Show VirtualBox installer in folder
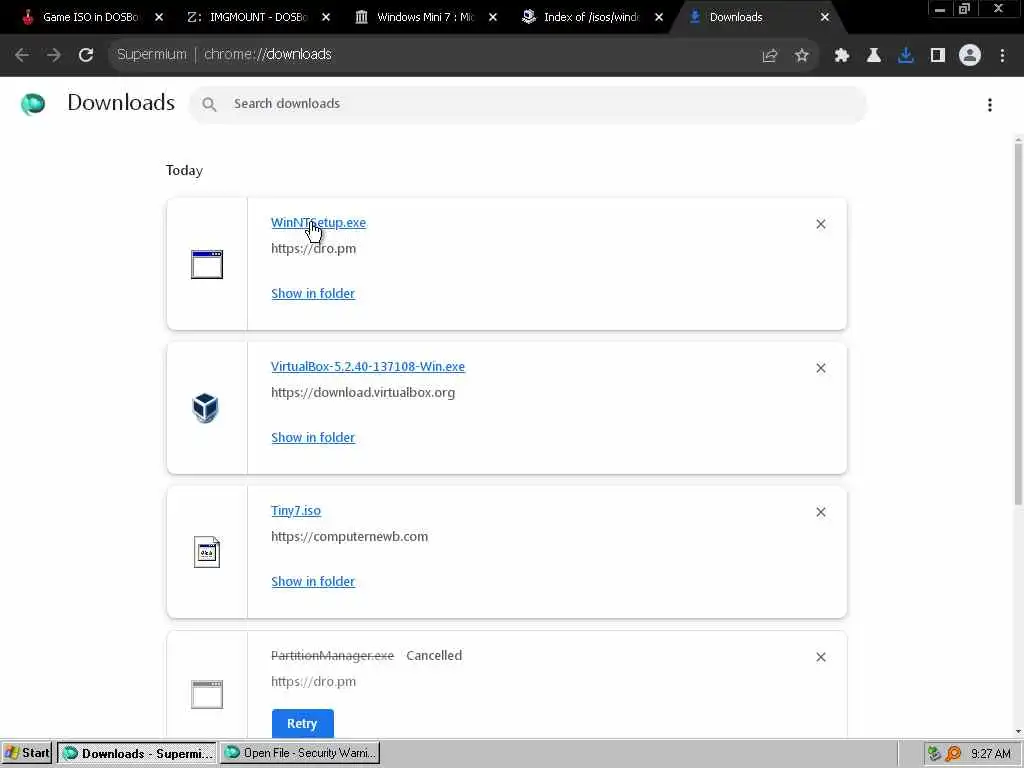The width and height of the screenshot is (1024, 768). click(x=313, y=438)
